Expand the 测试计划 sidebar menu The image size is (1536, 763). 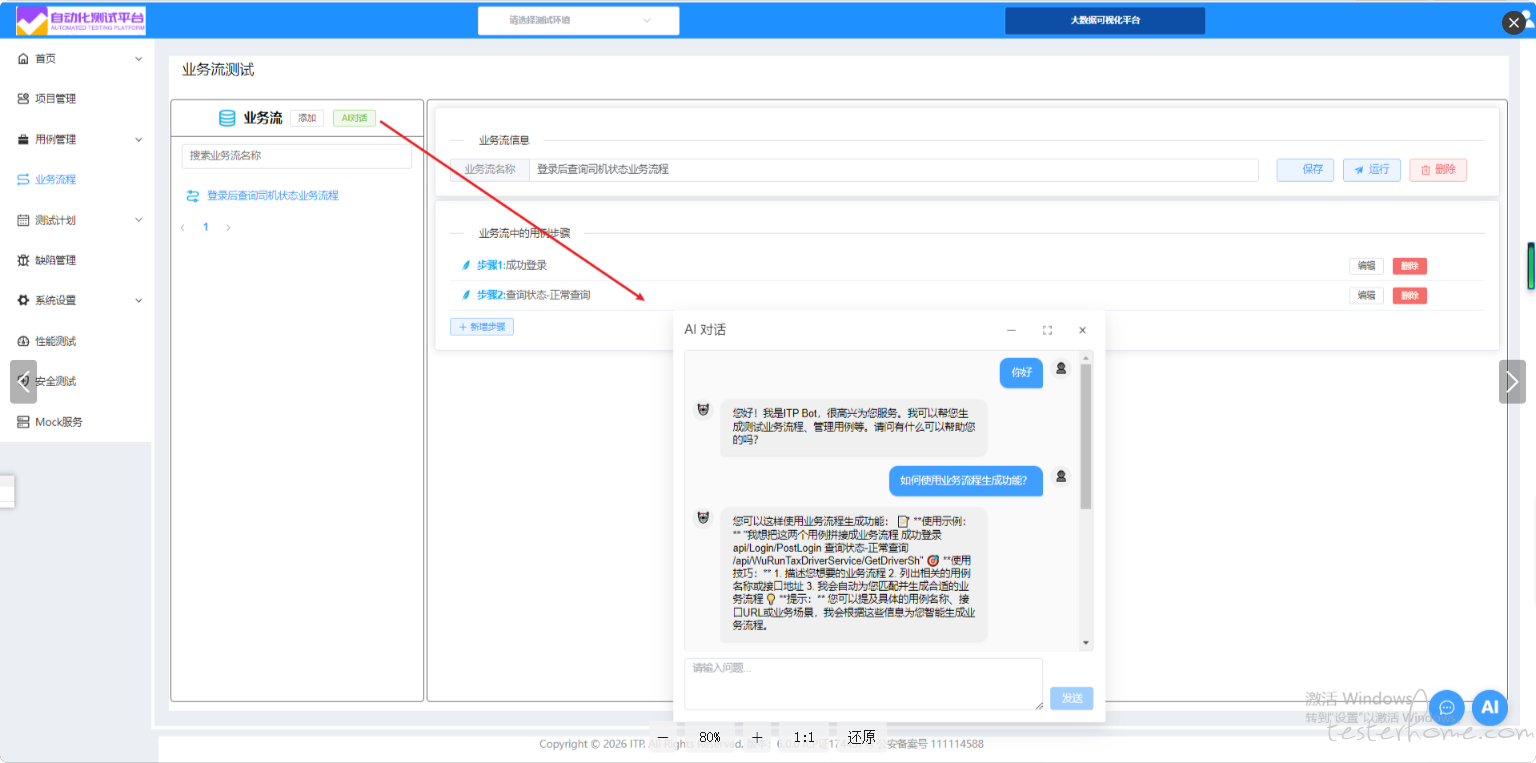point(138,220)
